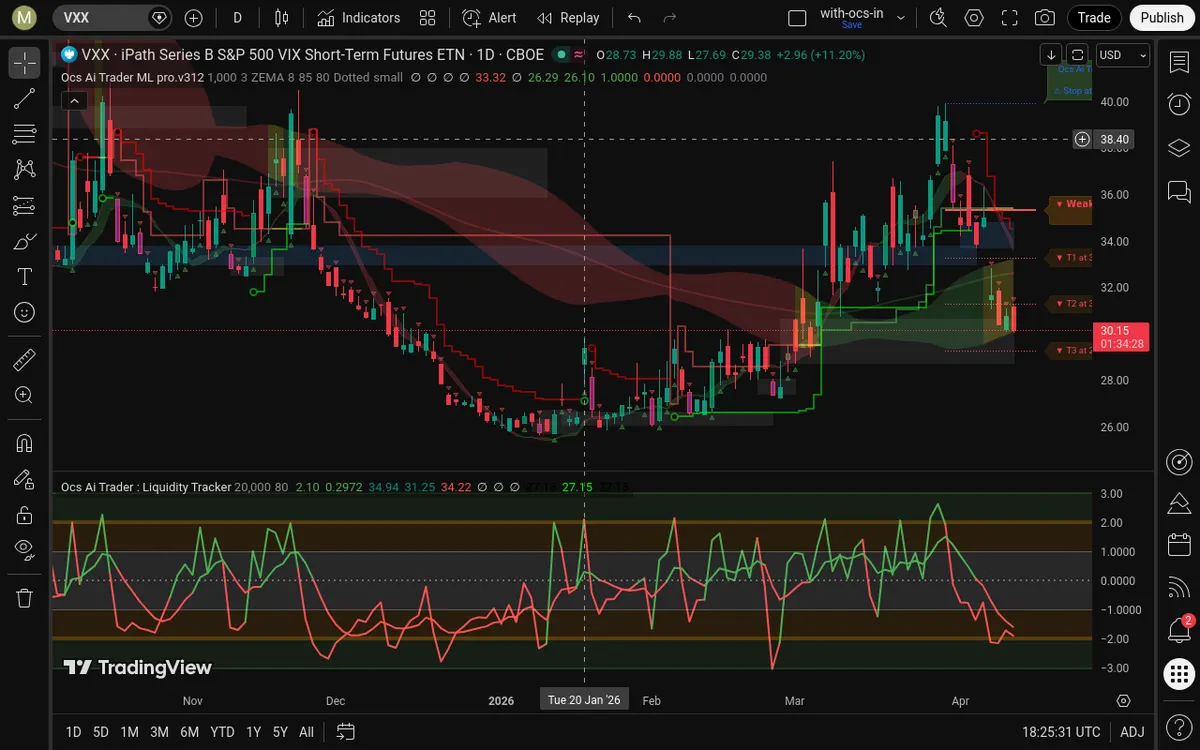Click the loop arrows button beside USD

click(1077, 55)
